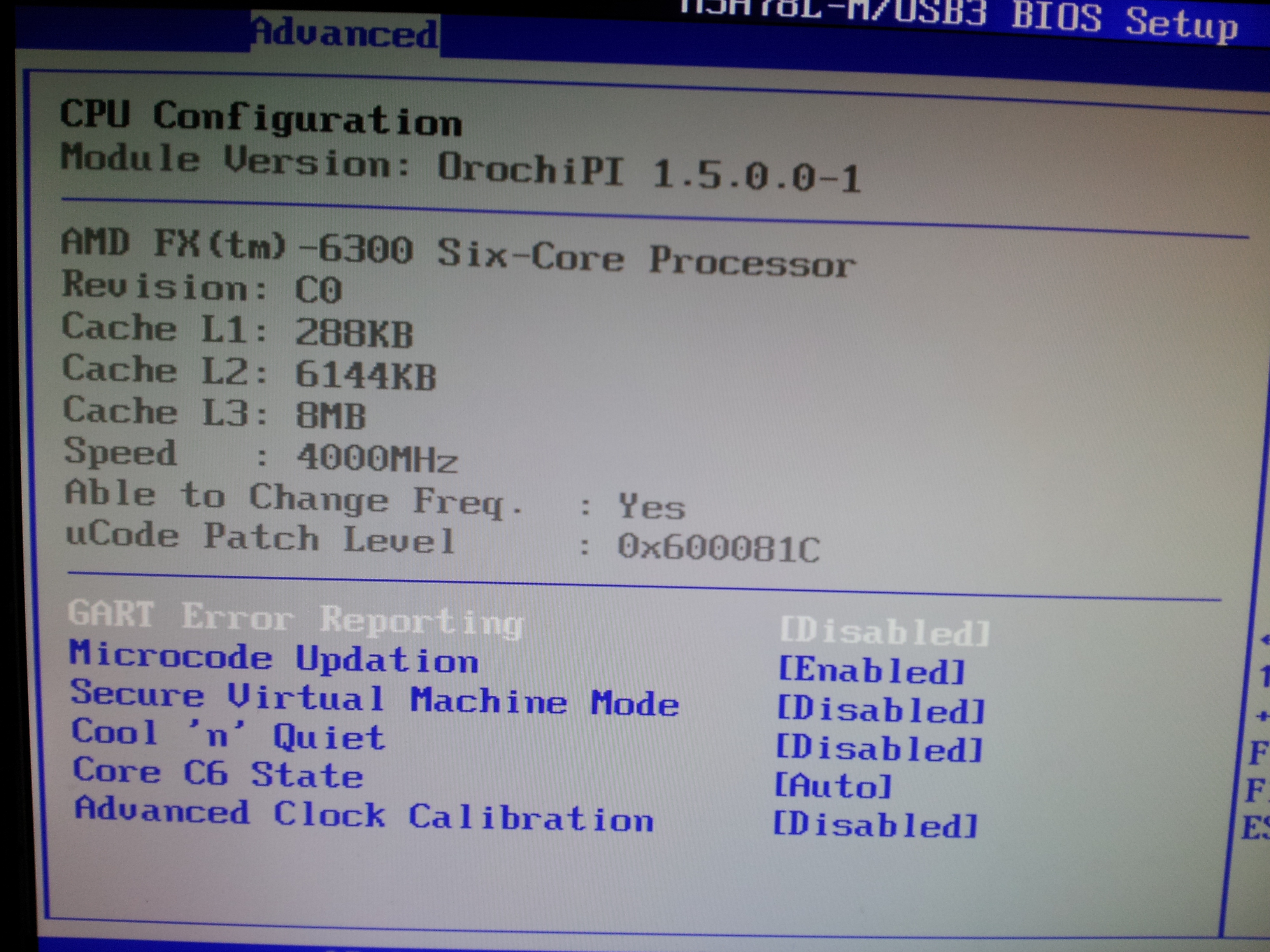Select Cool 'n' Quiet option label

click(228, 735)
